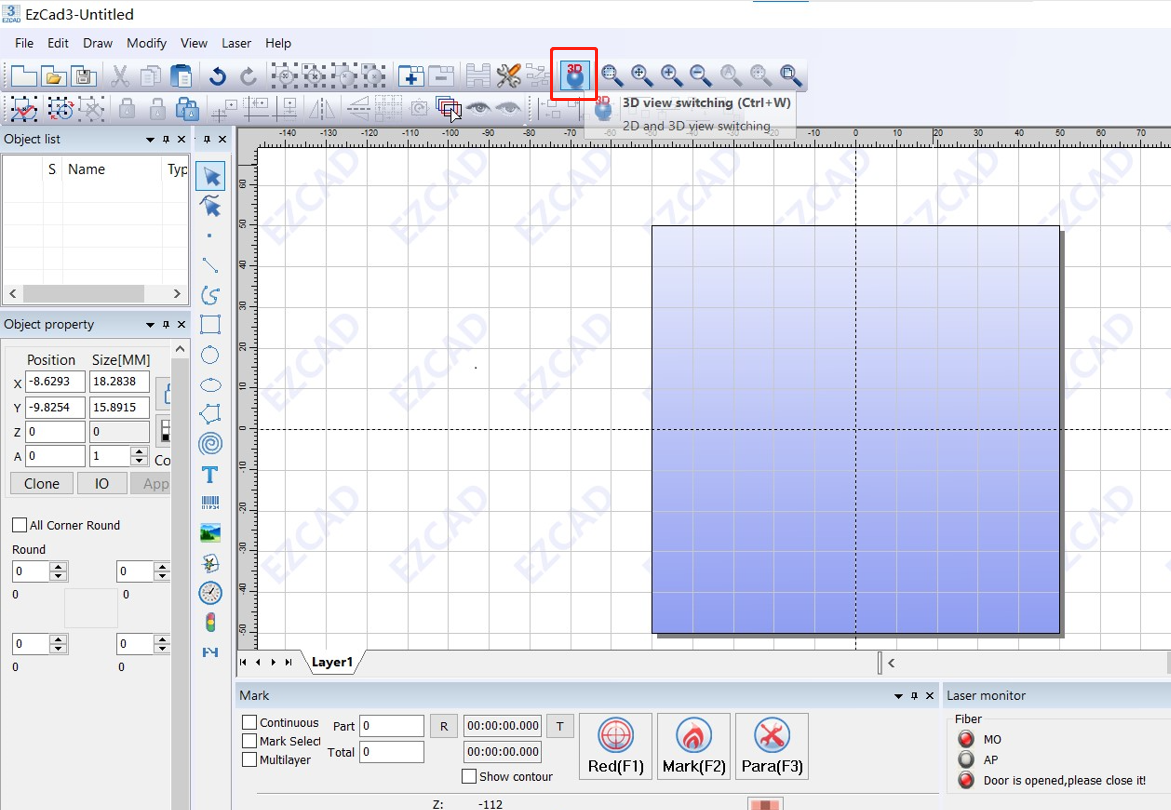Select the Node edit tool

[211, 206]
